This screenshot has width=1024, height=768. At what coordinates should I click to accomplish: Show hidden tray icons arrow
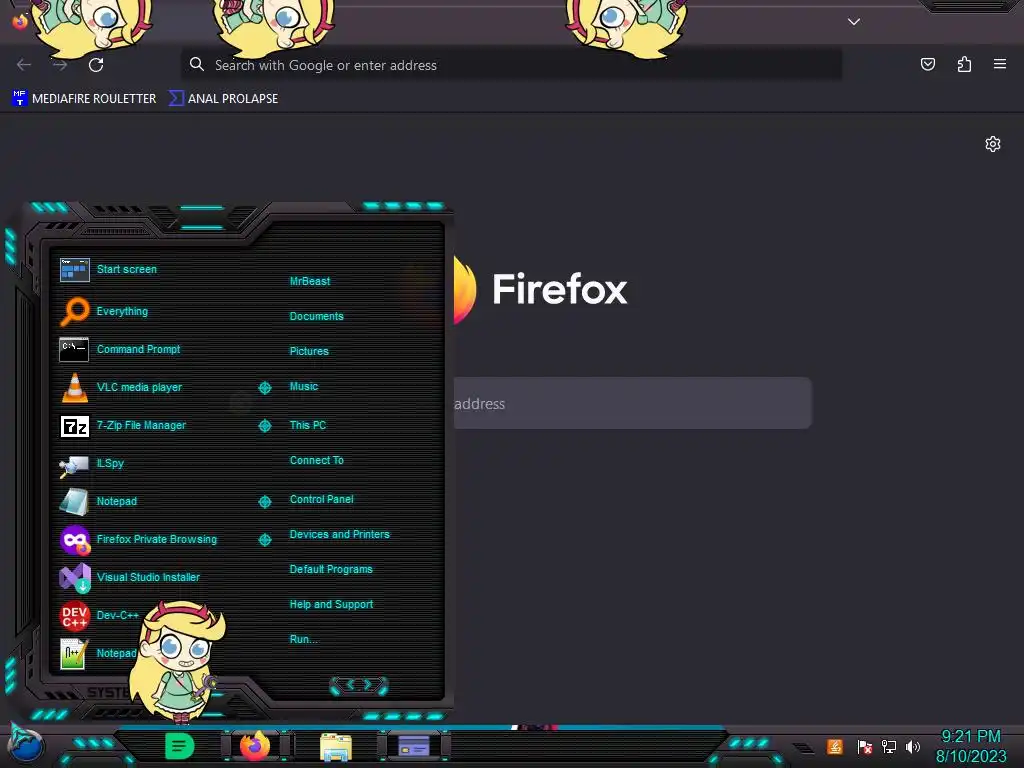coord(804,748)
